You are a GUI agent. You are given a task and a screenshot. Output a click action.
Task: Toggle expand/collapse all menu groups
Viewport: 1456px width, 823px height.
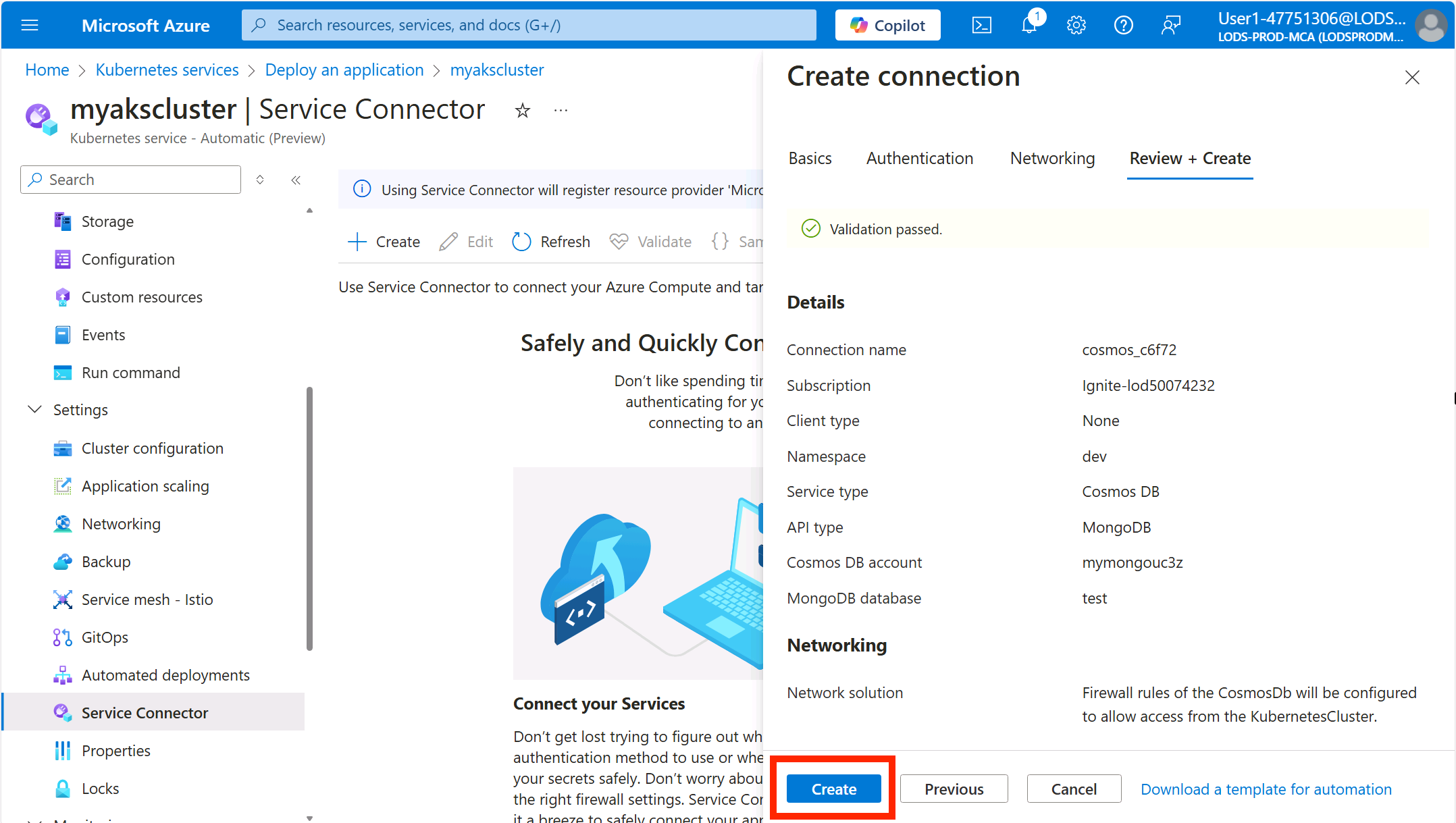tap(260, 180)
